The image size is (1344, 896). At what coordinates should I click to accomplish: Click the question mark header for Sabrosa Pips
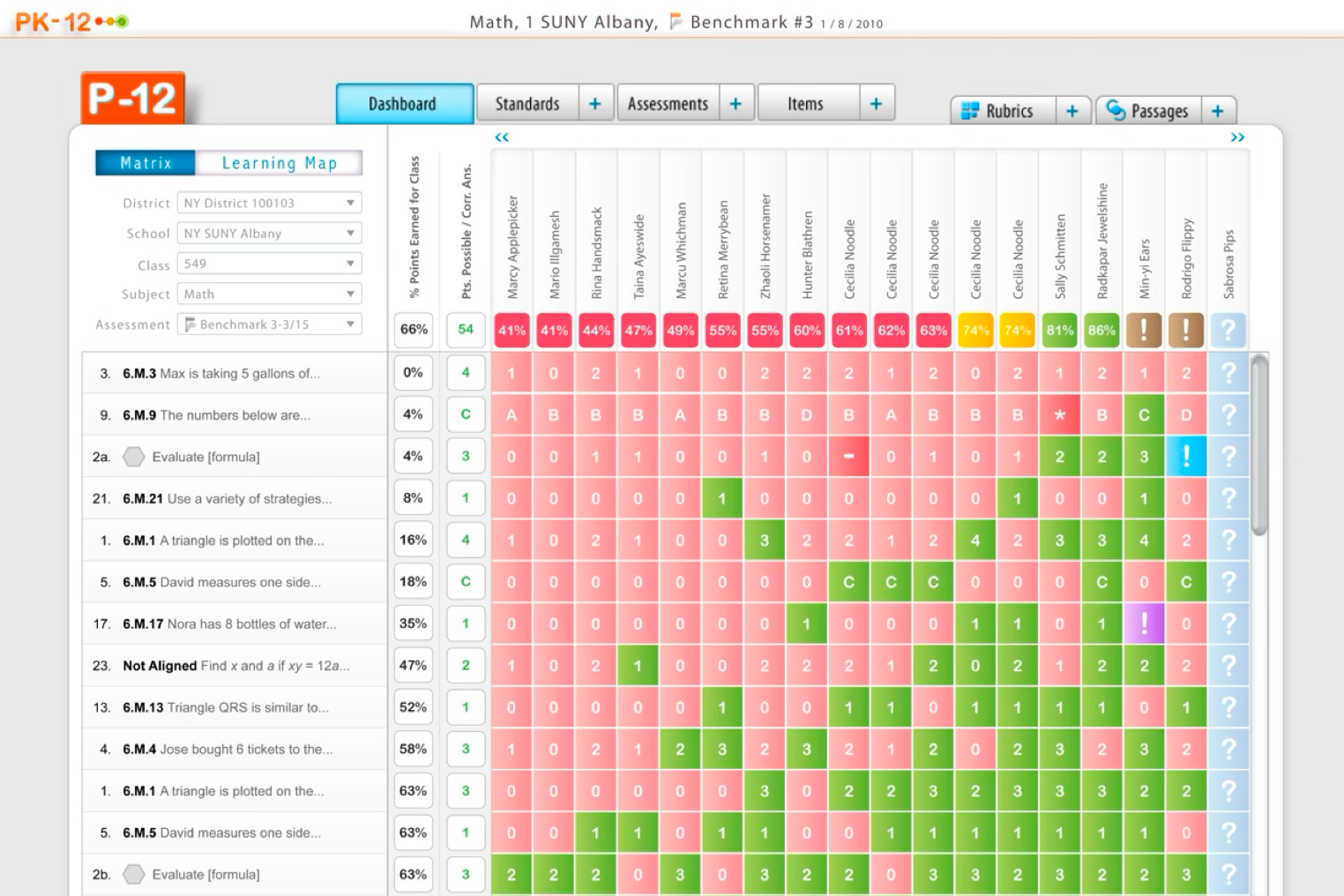1228,329
